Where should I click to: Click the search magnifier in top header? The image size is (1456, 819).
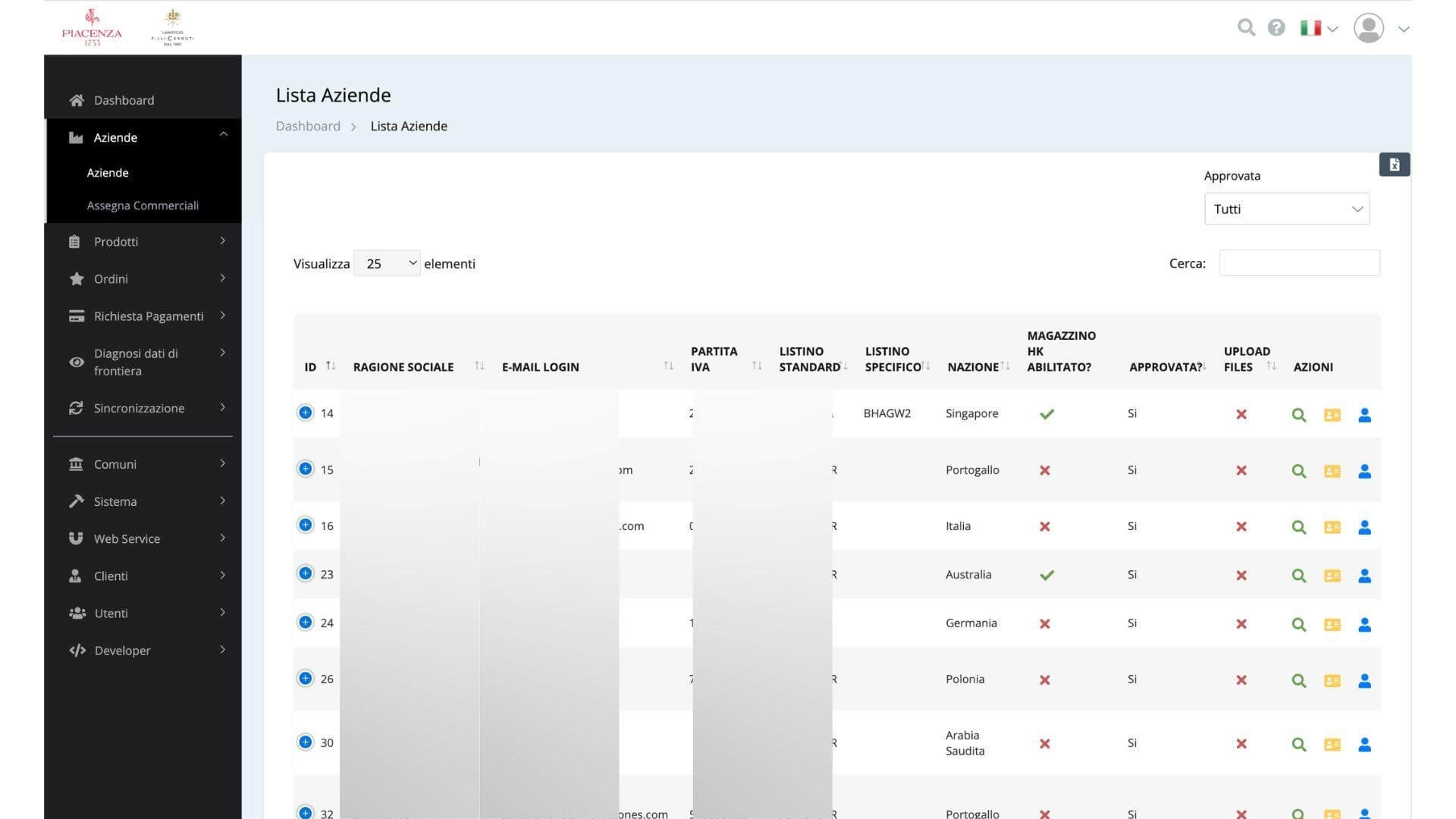1246,28
